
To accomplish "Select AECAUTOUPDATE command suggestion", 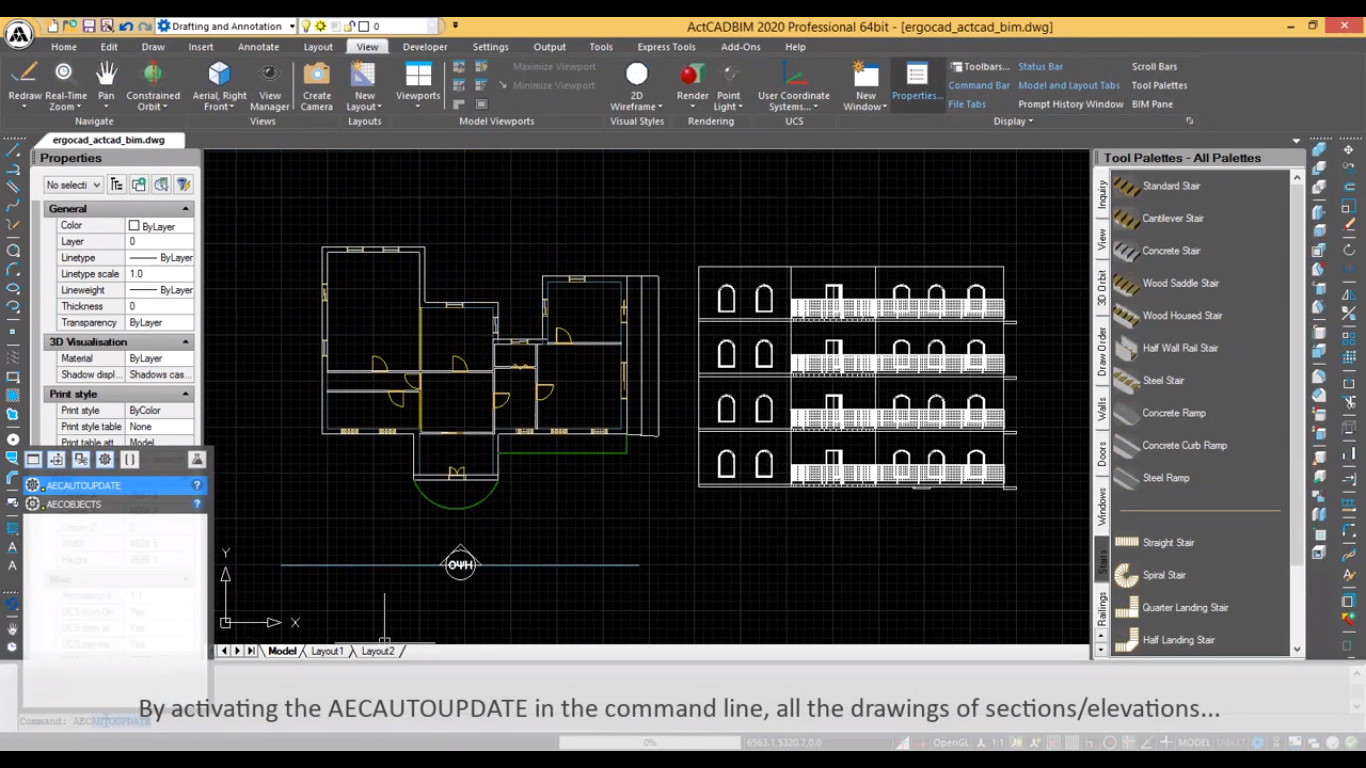I will point(115,485).
